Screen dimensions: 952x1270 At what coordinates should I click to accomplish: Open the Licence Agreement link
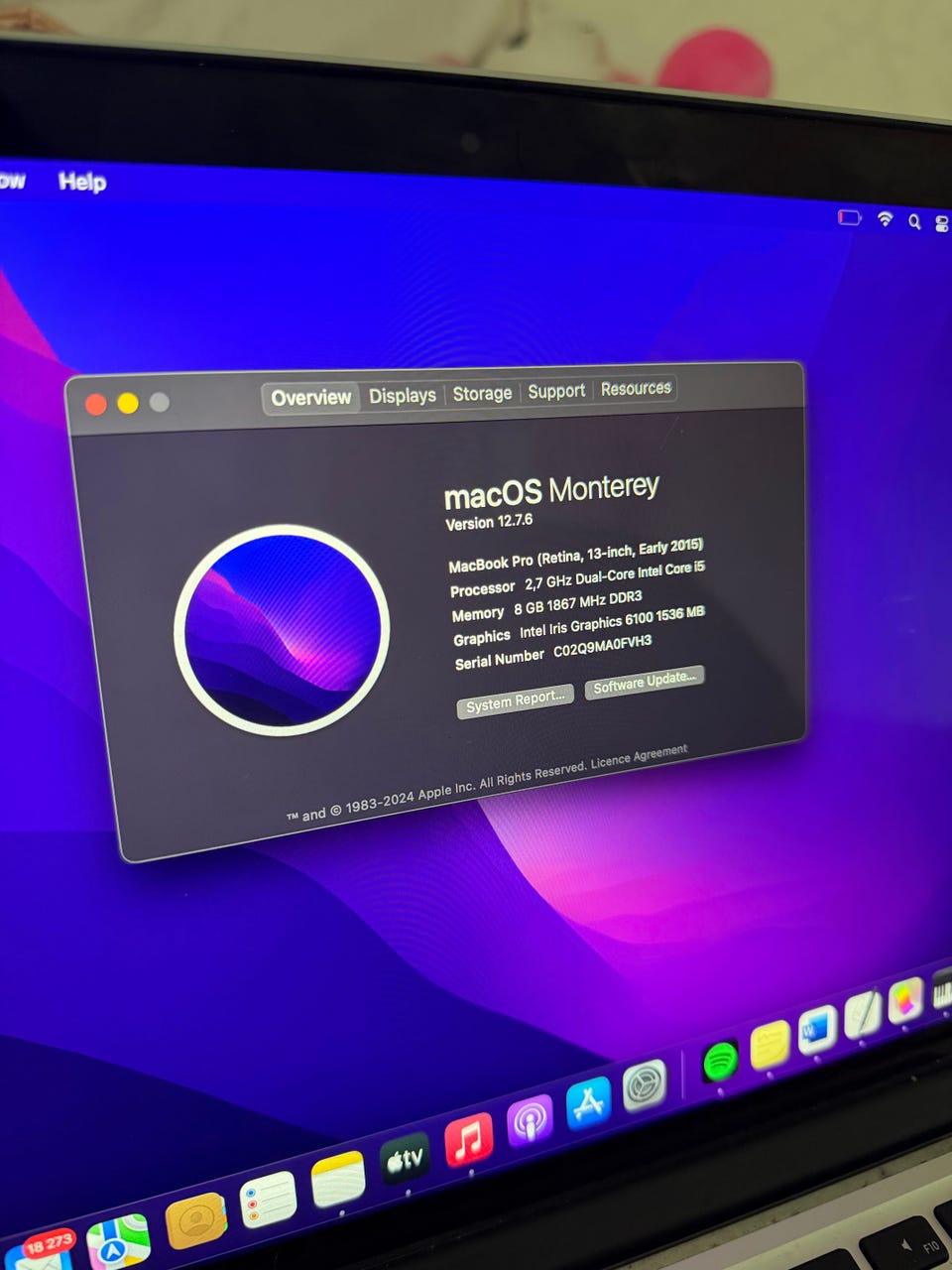click(x=639, y=756)
